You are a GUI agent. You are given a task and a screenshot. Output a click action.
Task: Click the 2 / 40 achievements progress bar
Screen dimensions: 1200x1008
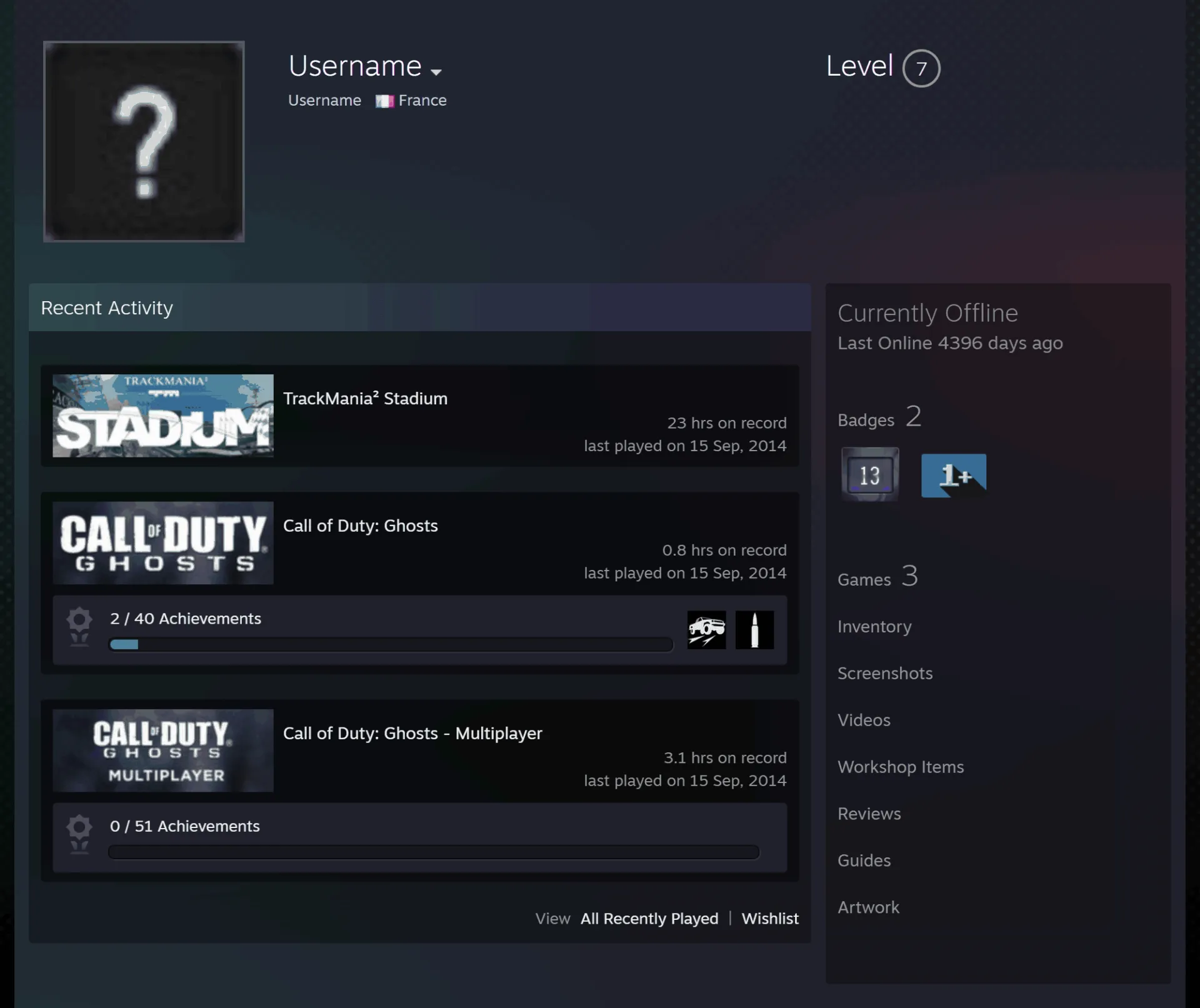[x=391, y=644]
